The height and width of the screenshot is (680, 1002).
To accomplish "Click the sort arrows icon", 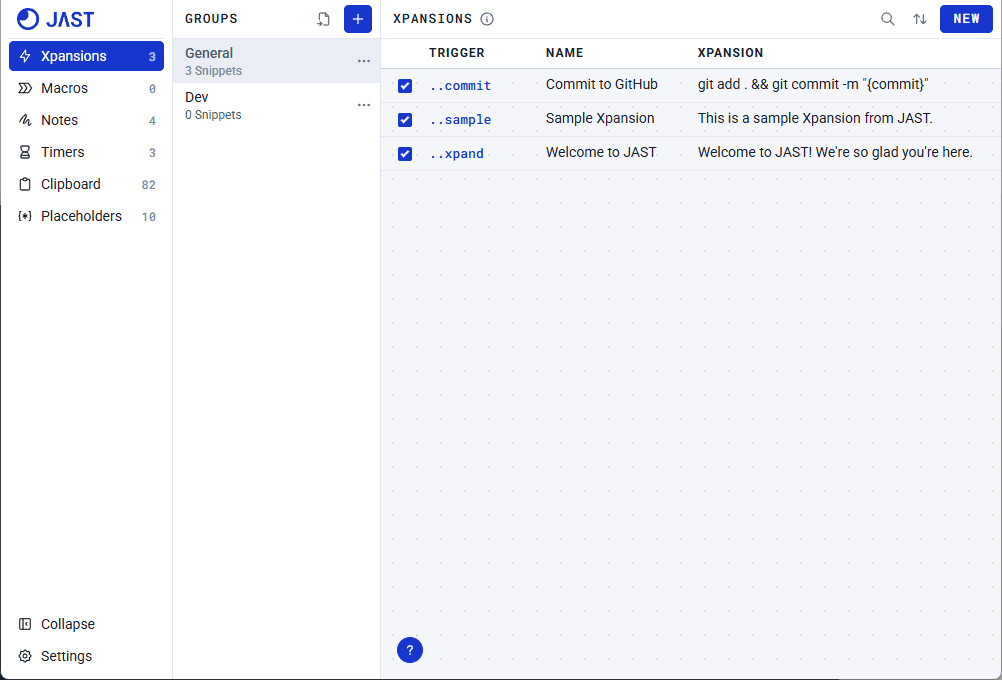I will coord(920,19).
